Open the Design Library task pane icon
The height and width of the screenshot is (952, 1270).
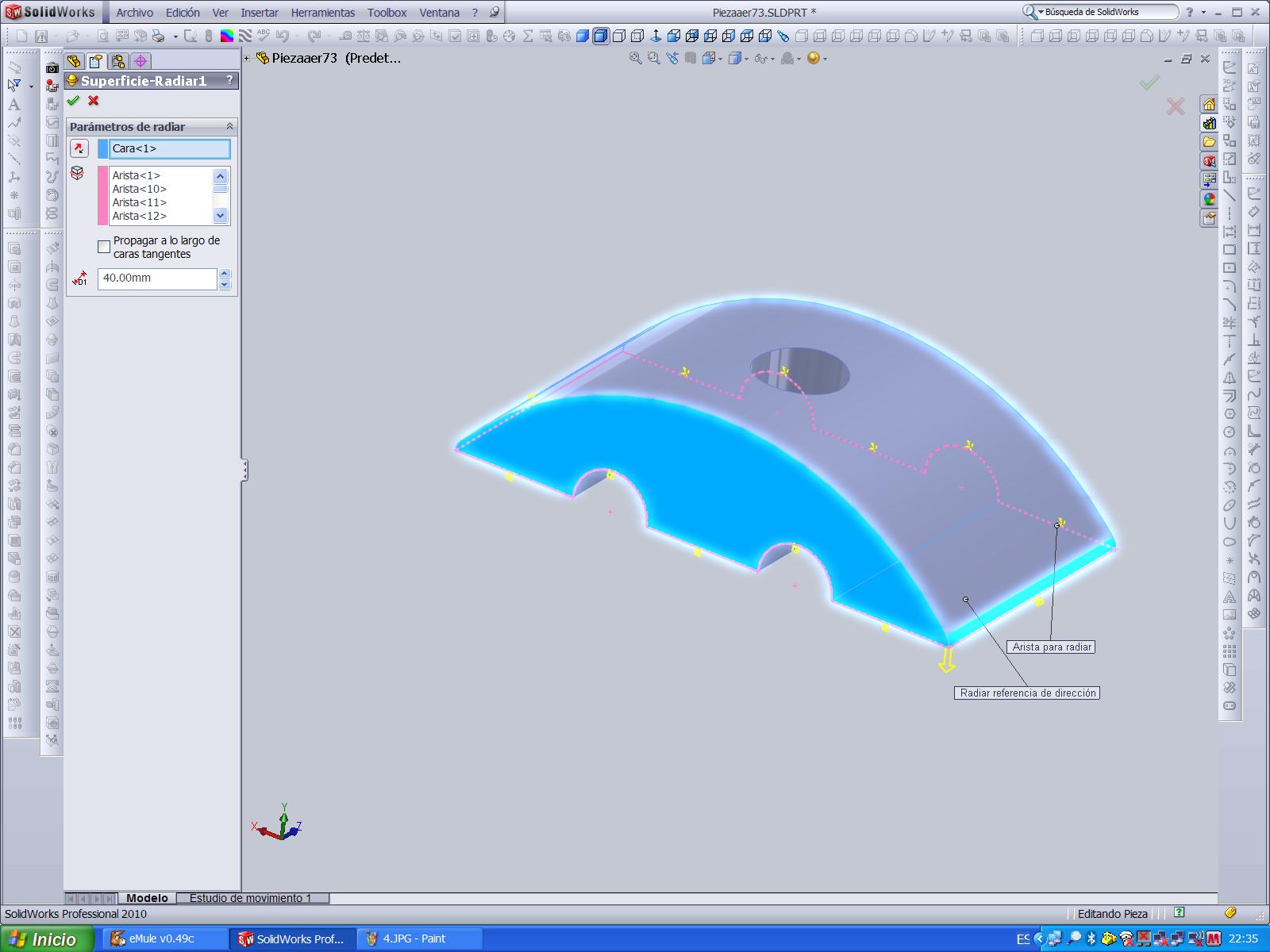point(1209,124)
